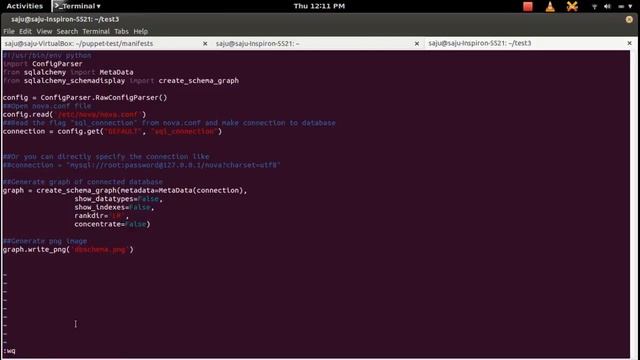The width and height of the screenshot is (640, 360).
Task: Click the 'graph.write_png(' line
Action: (x=68, y=249)
